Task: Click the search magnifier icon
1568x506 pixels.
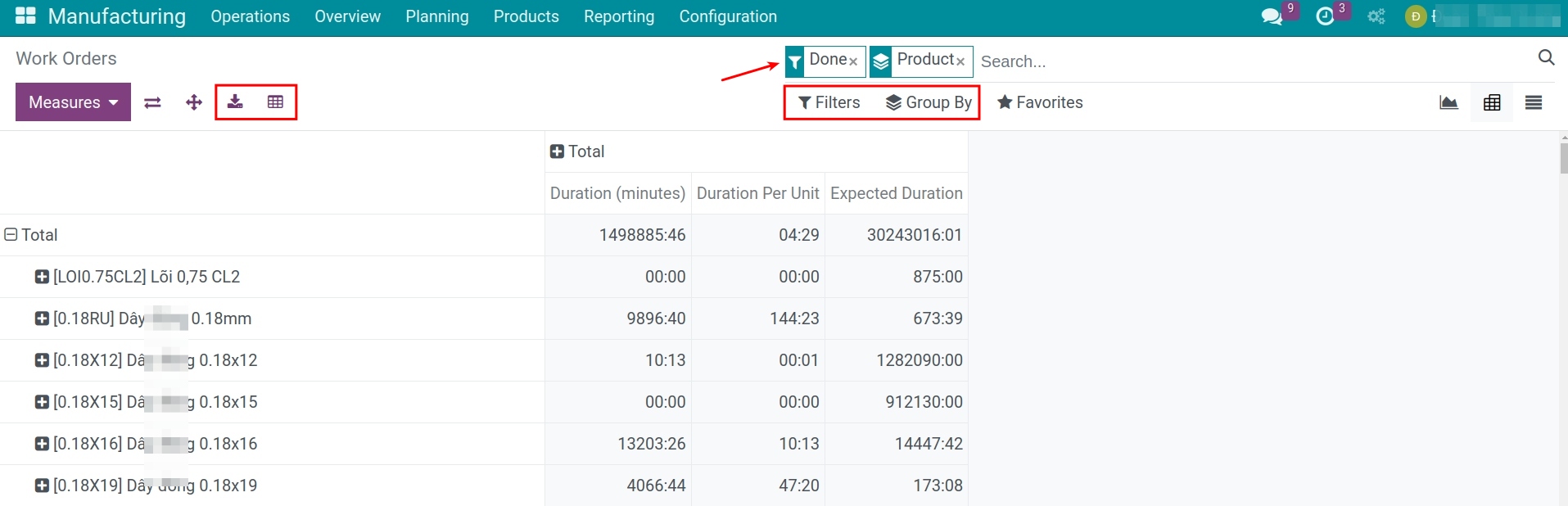Action: click(1546, 57)
